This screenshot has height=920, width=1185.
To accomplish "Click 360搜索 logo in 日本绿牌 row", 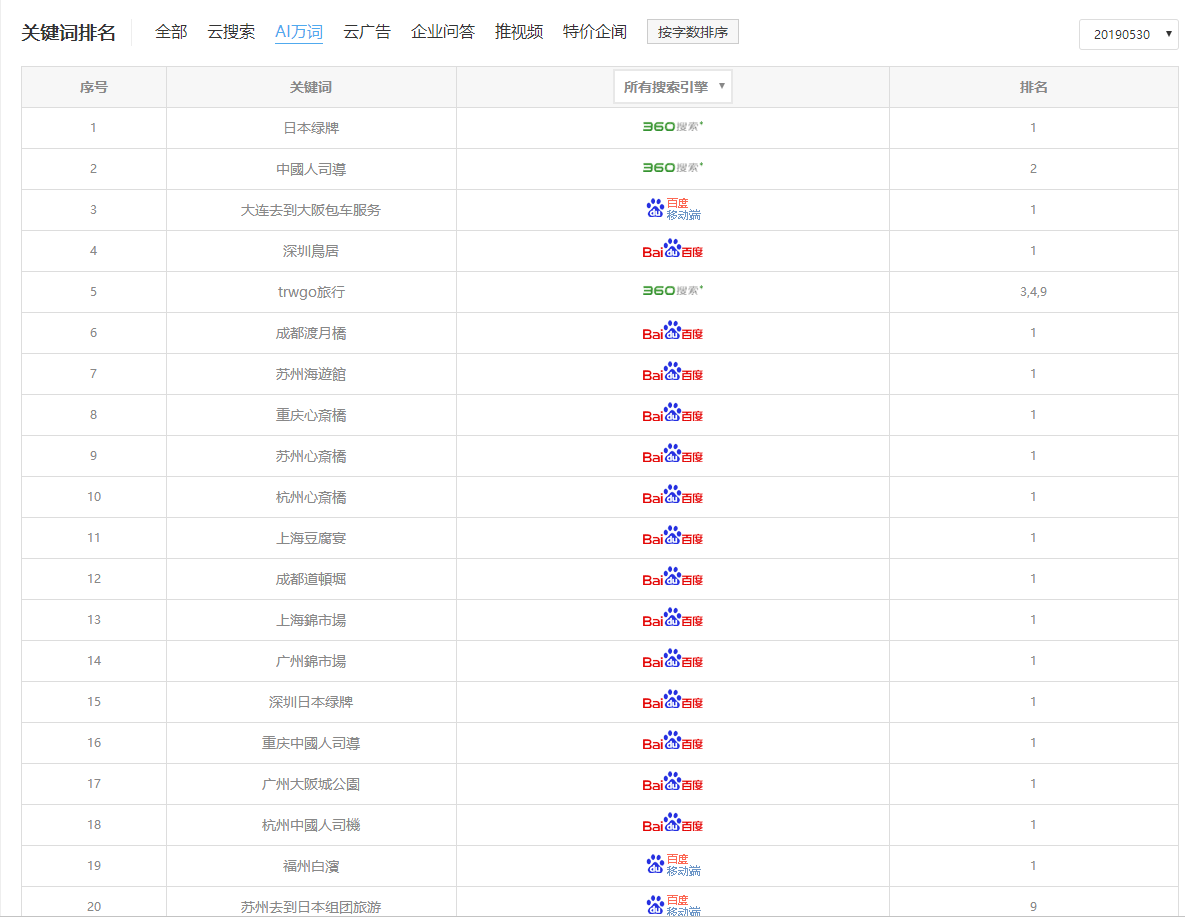I will [673, 127].
